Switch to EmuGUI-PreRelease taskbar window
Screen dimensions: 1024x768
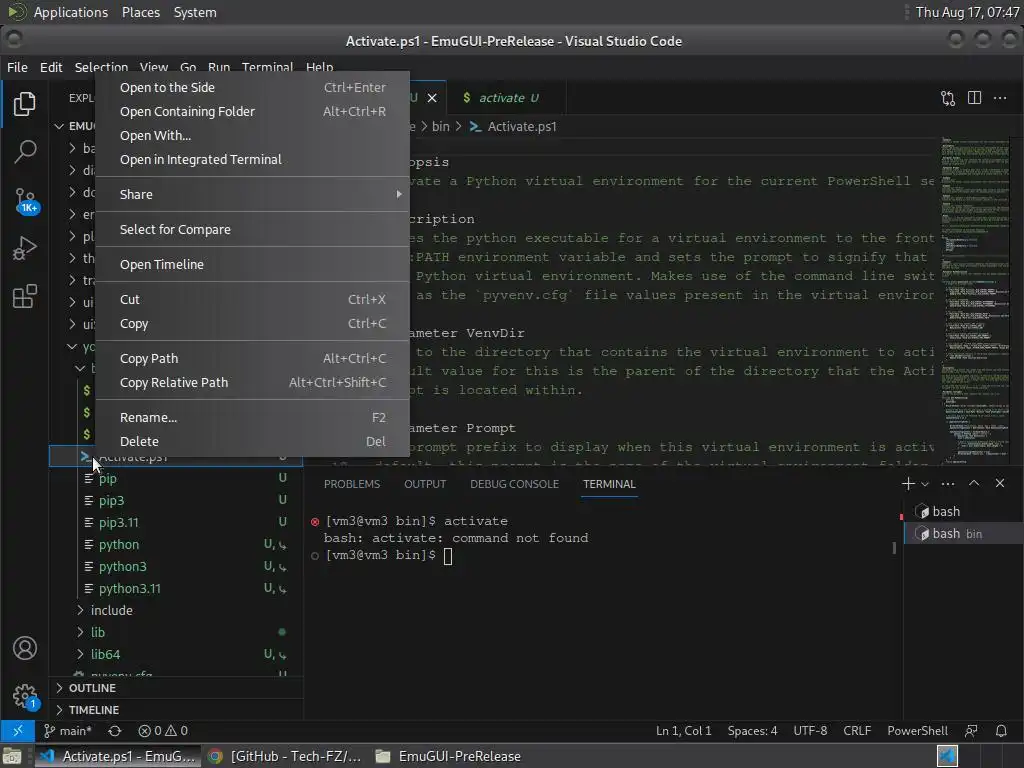coord(449,756)
